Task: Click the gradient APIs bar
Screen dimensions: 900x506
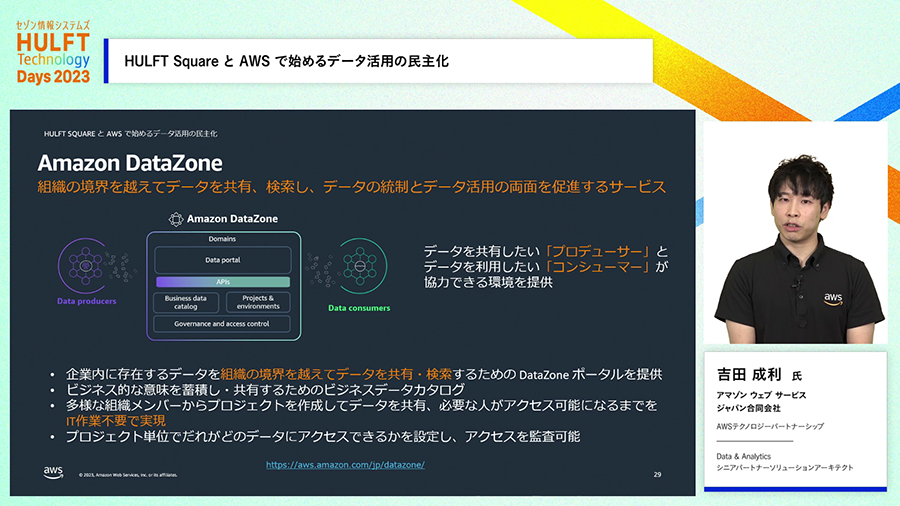Action: pyautogui.click(x=222, y=282)
